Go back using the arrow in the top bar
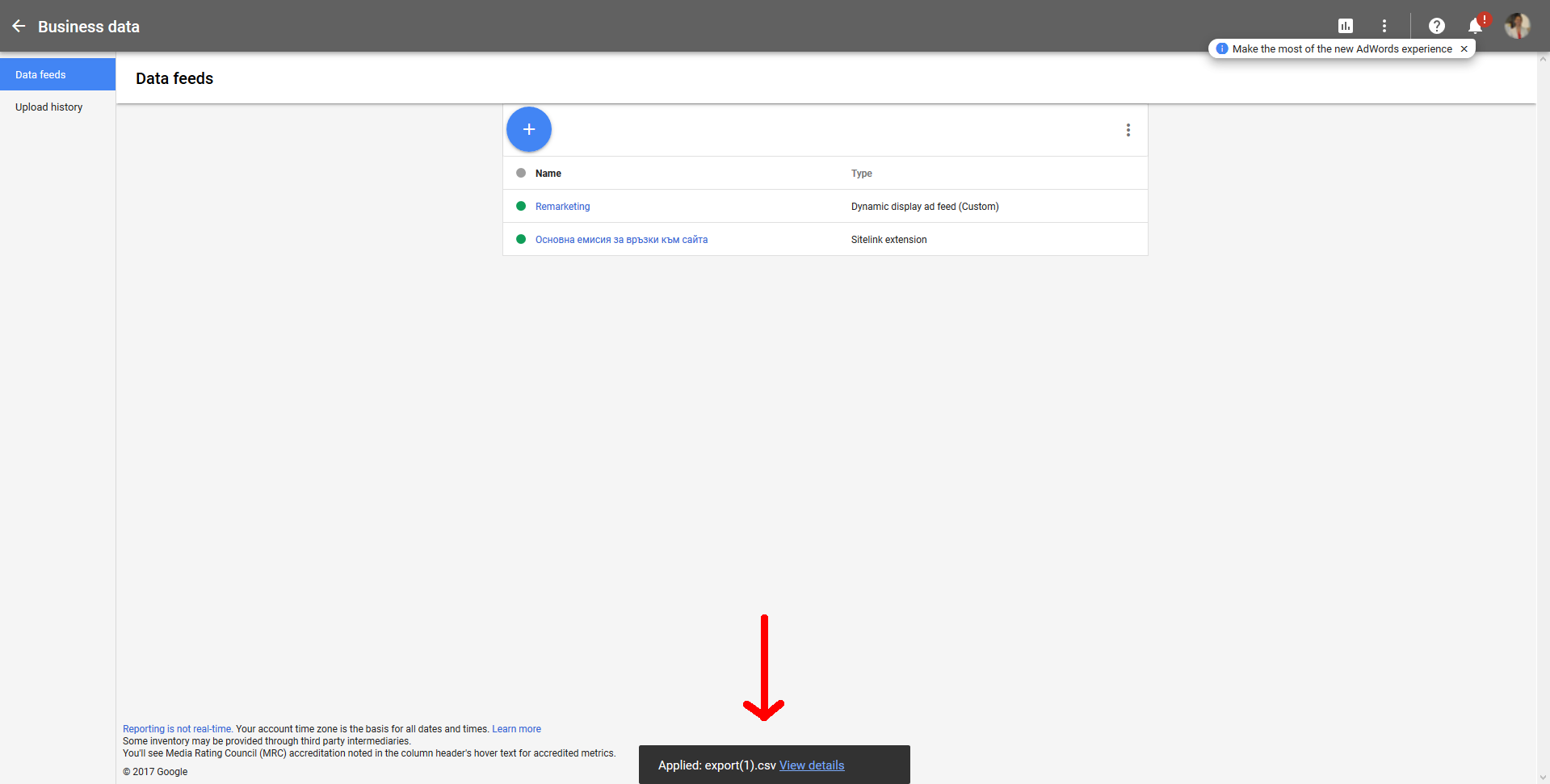This screenshot has height=784, width=1550. point(19,26)
